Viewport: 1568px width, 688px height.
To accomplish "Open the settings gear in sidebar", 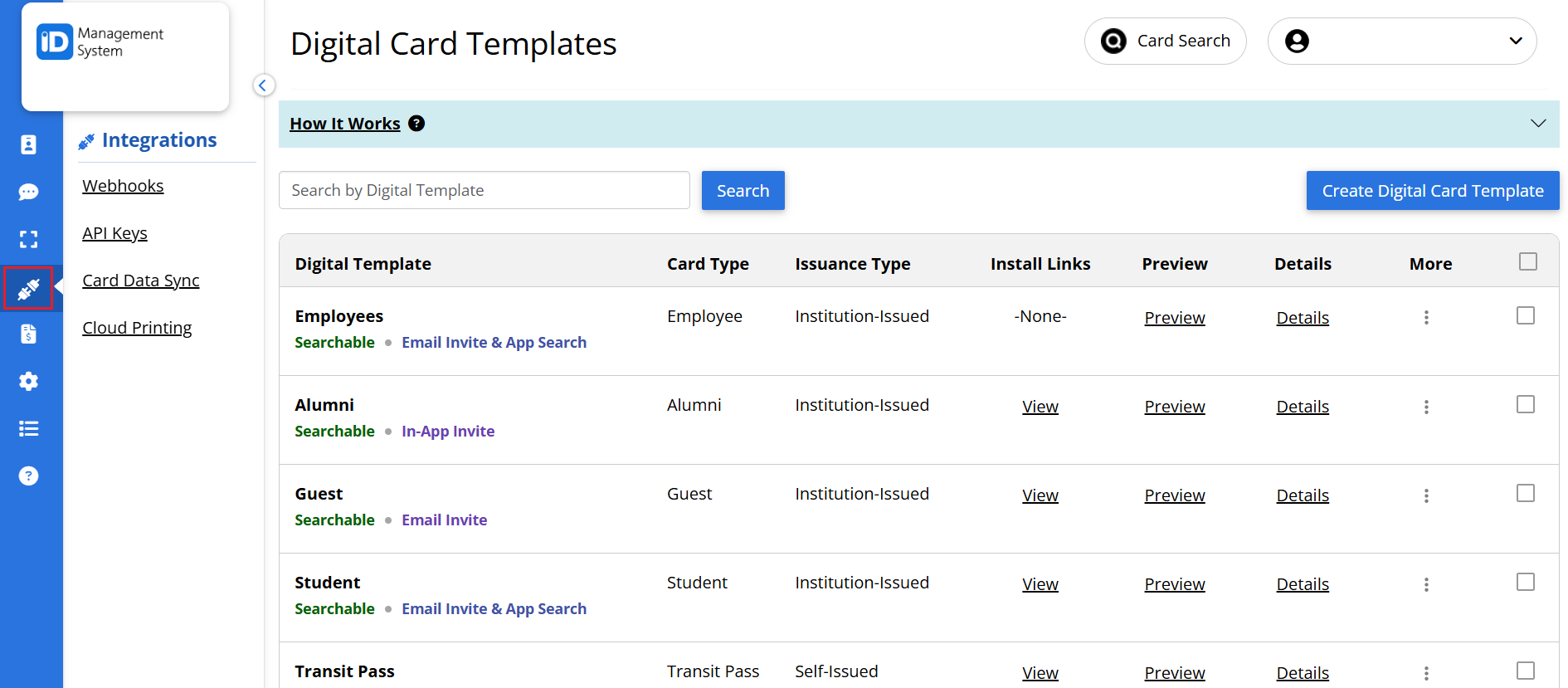I will point(28,381).
